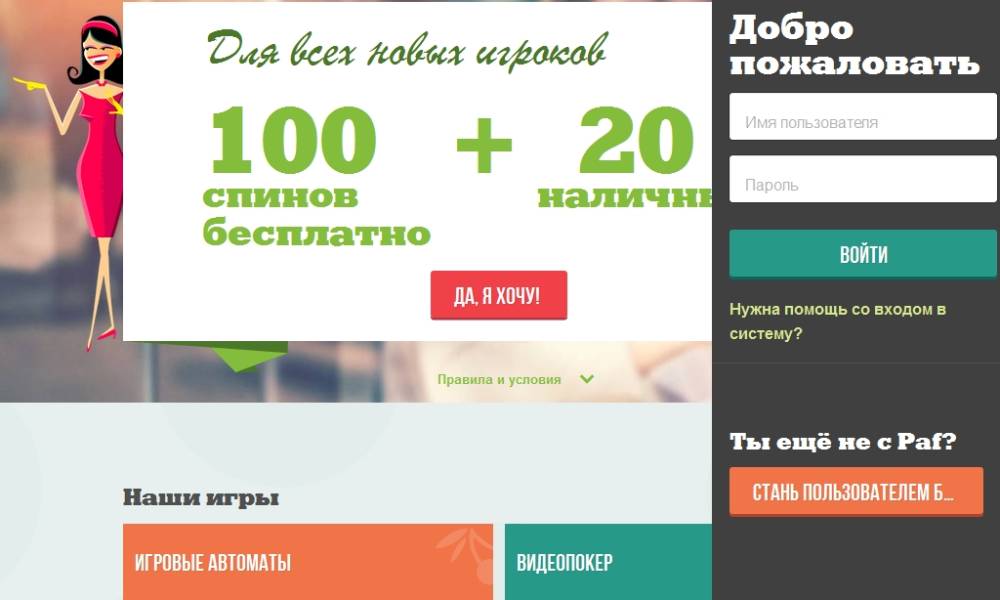Click the СТАНЬ ПОЛЬЗОВАТЕЛЕМ orange button
This screenshot has width=1000, height=600.
point(856,492)
